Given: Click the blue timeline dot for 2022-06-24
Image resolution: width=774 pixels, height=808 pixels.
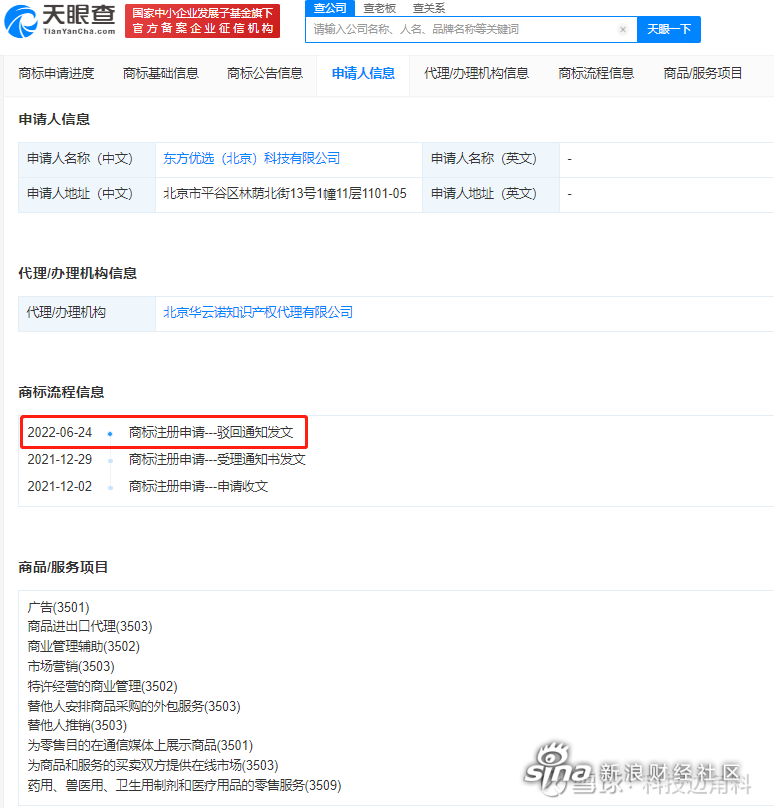Looking at the screenshot, I should tap(110, 434).
